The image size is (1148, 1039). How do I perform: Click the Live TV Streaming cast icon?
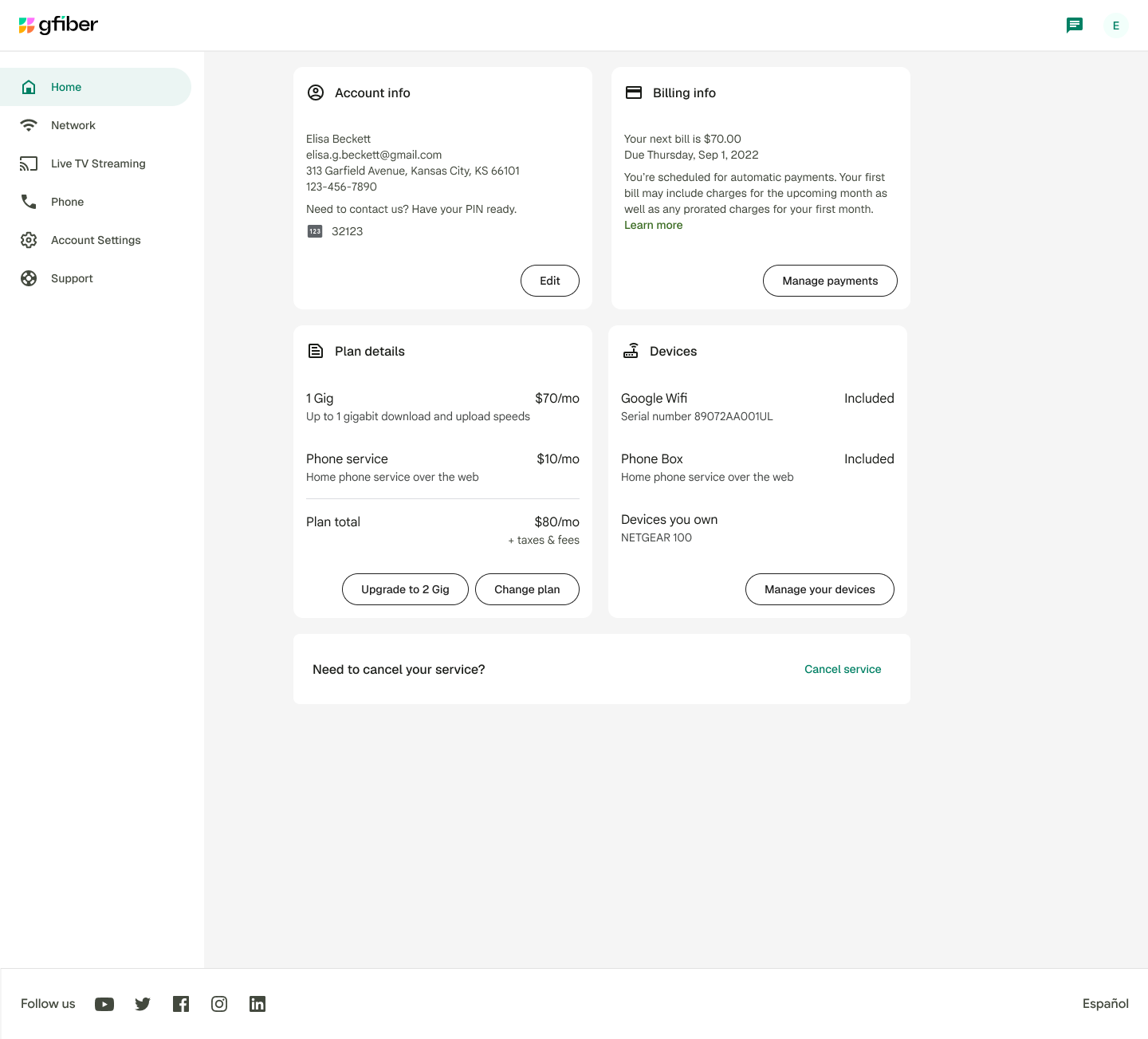[x=29, y=163]
